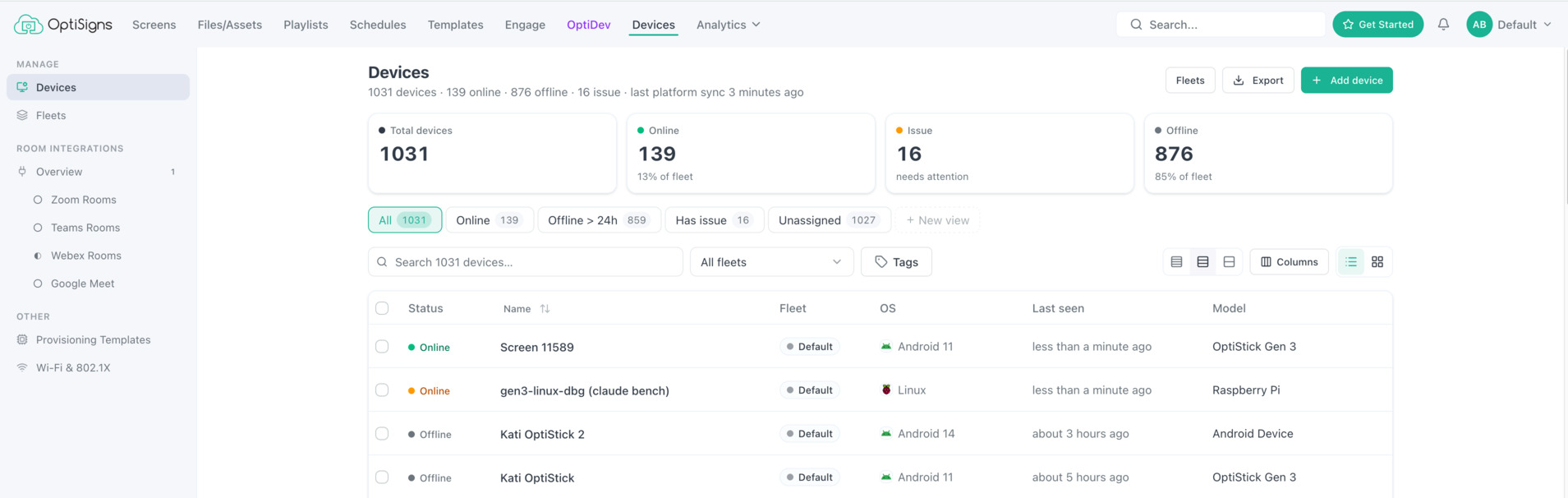Click the search magnifier in top bar

[1136, 25]
